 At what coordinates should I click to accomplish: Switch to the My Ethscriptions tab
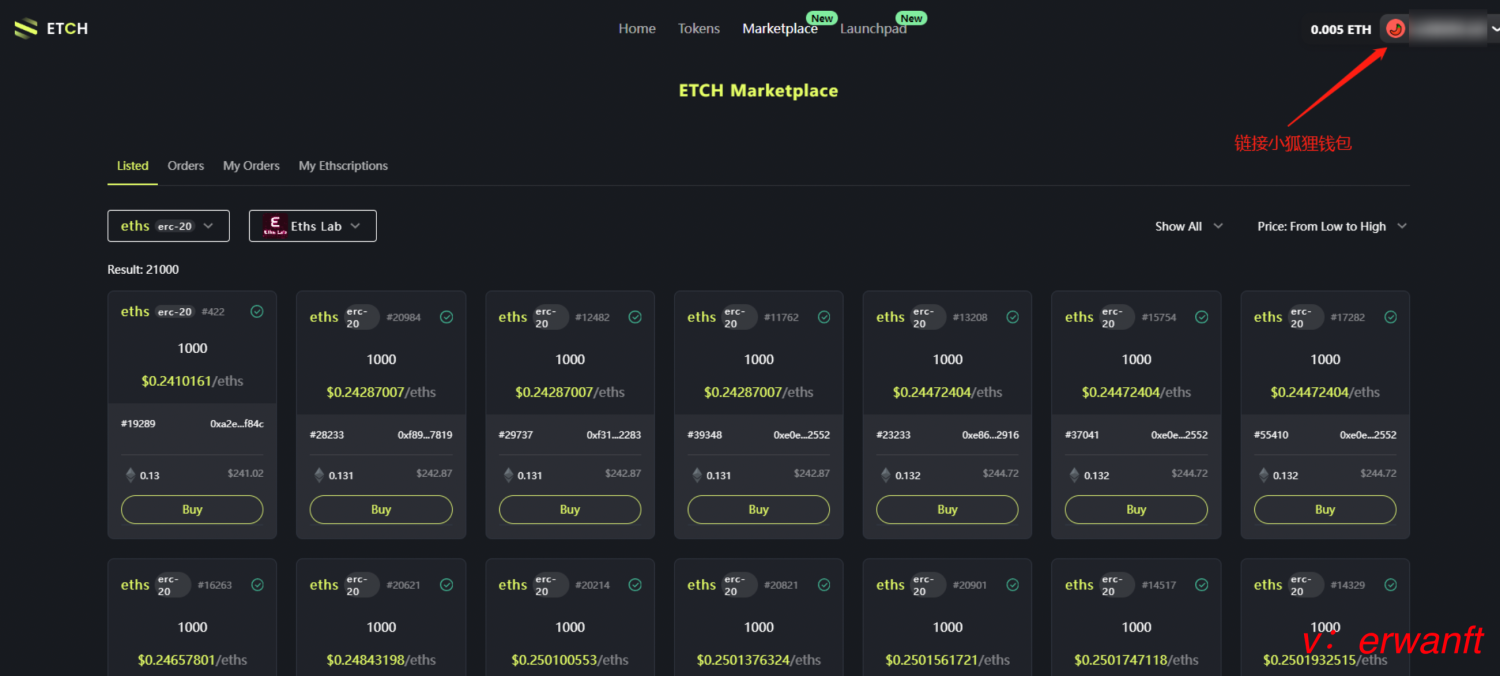pos(343,166)
